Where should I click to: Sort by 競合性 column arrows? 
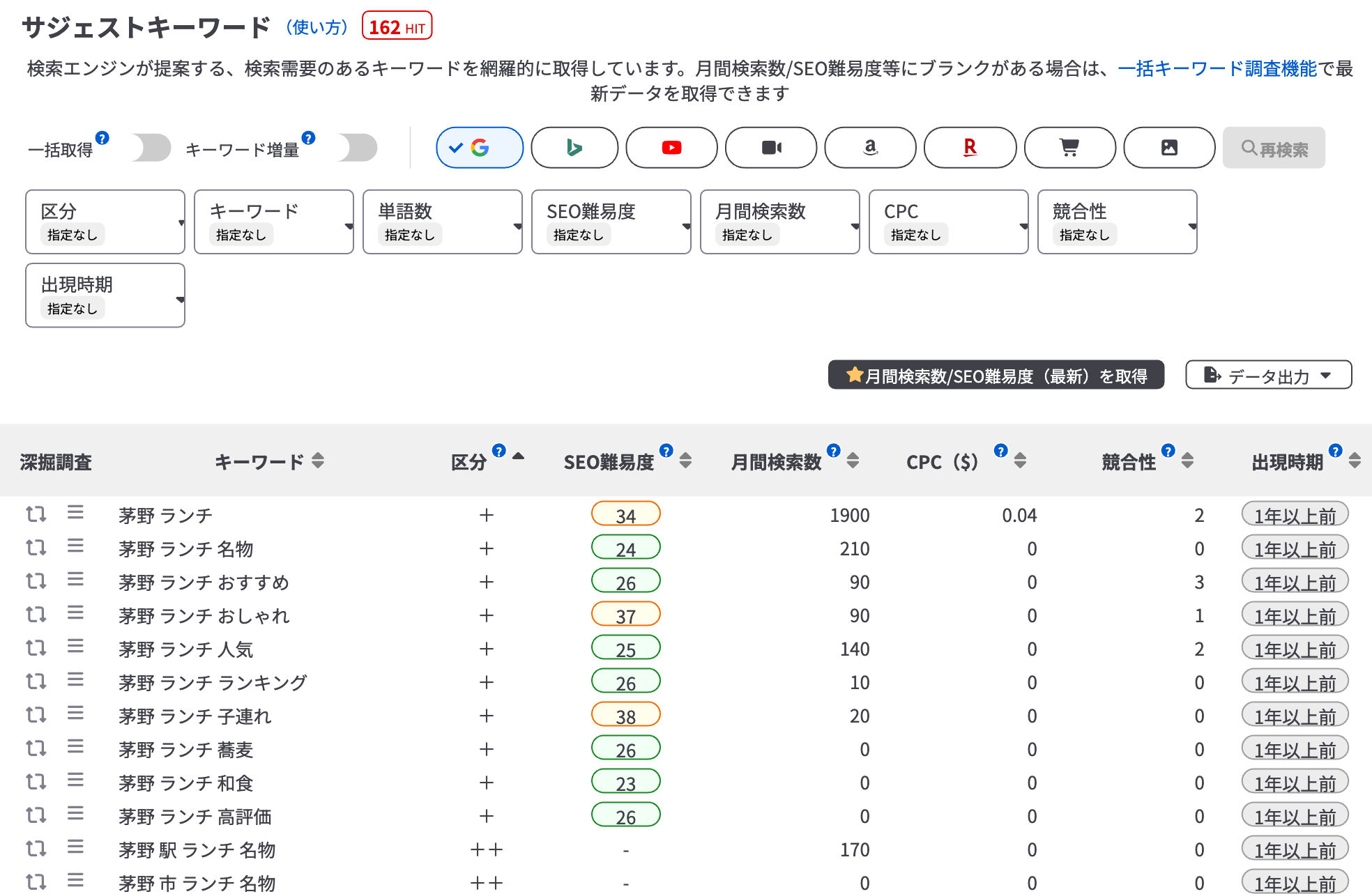click(x=1187, y=461)
